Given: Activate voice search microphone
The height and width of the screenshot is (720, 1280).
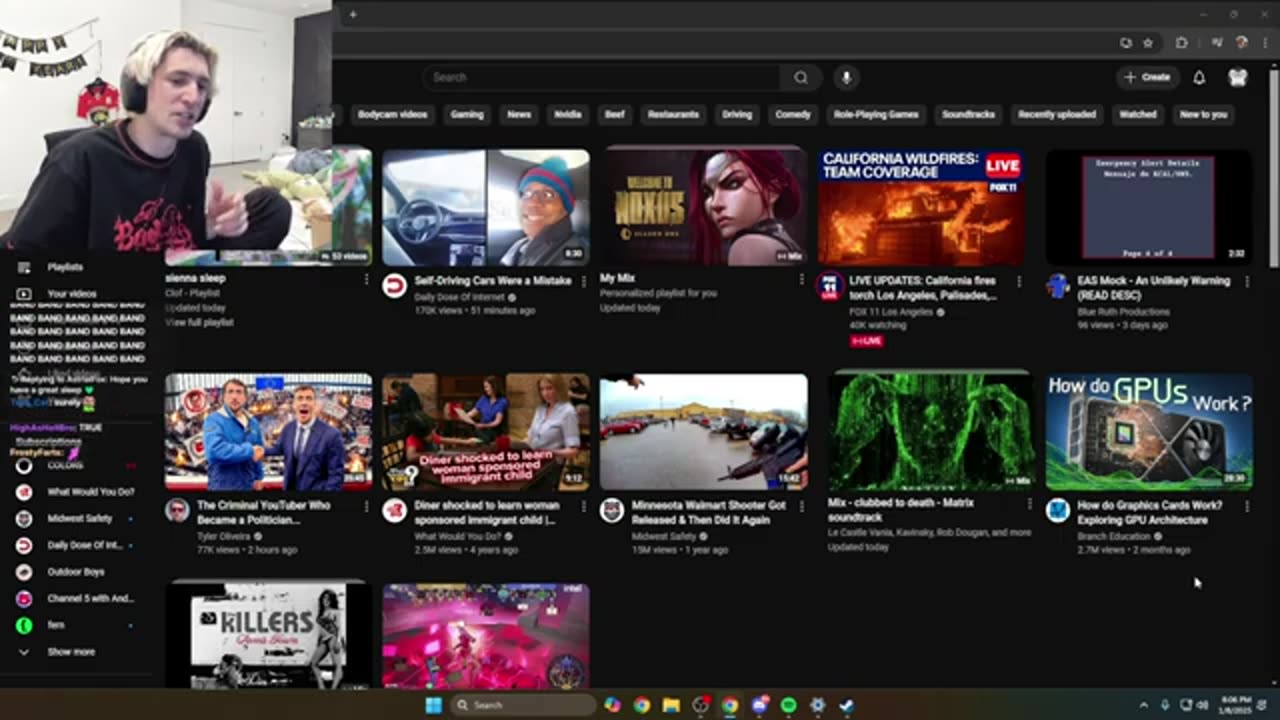Looking at the screenshot, I should [x=846, y=77].
